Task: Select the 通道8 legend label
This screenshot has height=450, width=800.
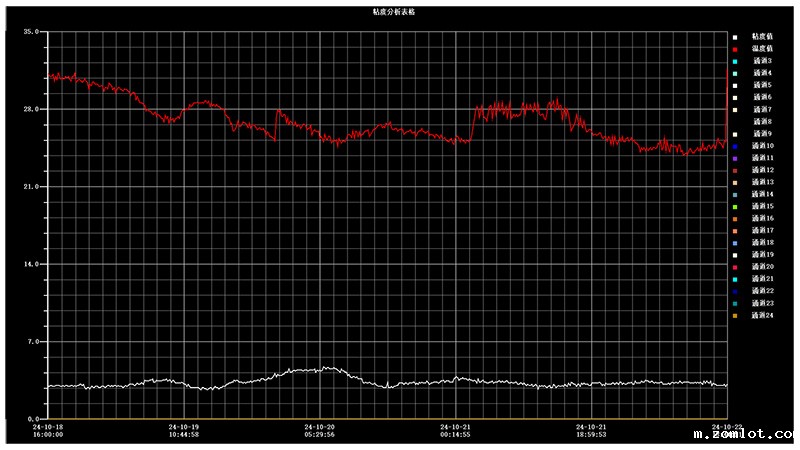Action: [x=762, y=122]
